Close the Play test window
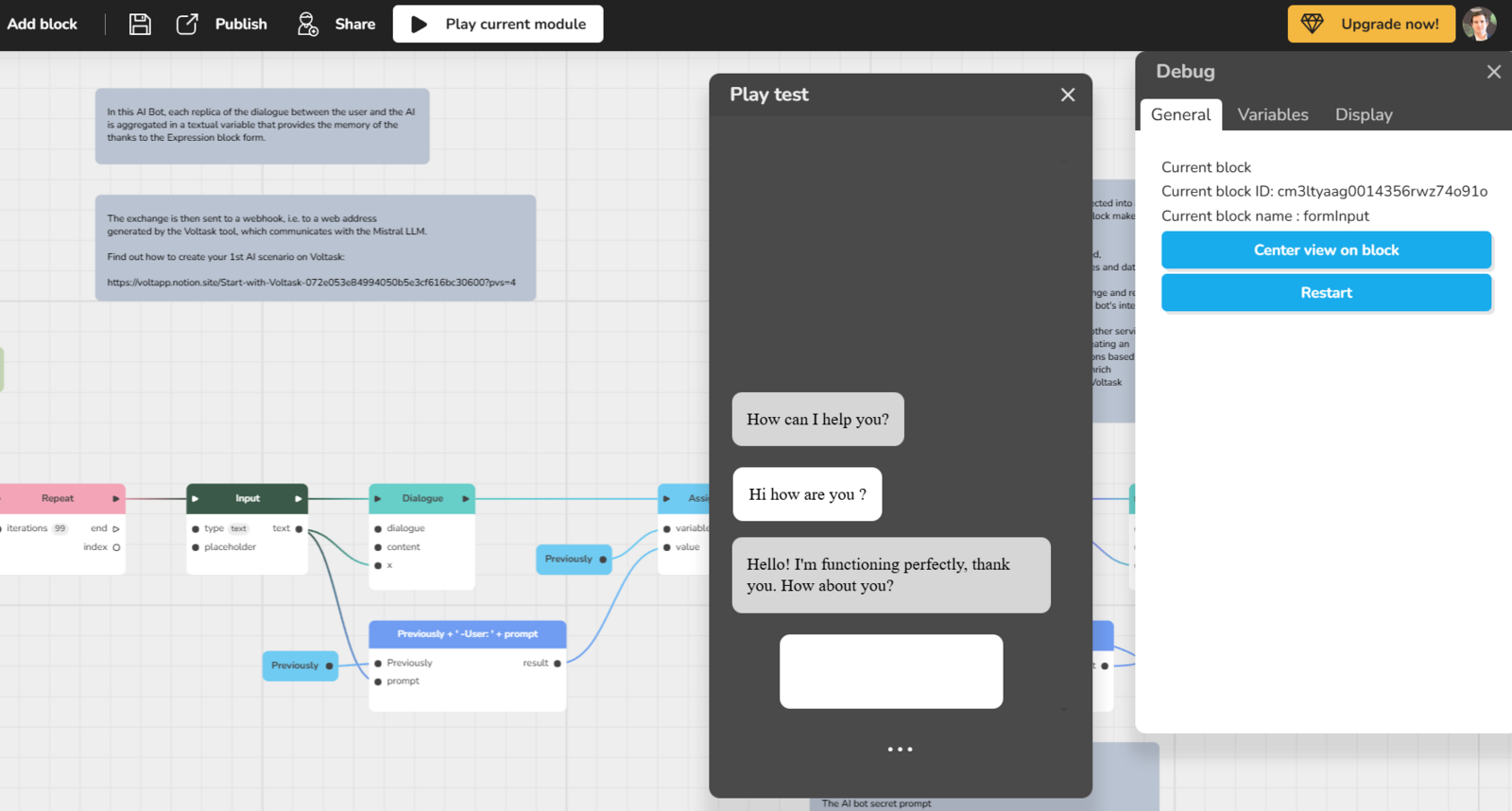1512x811 pixels. (1068, 95)
